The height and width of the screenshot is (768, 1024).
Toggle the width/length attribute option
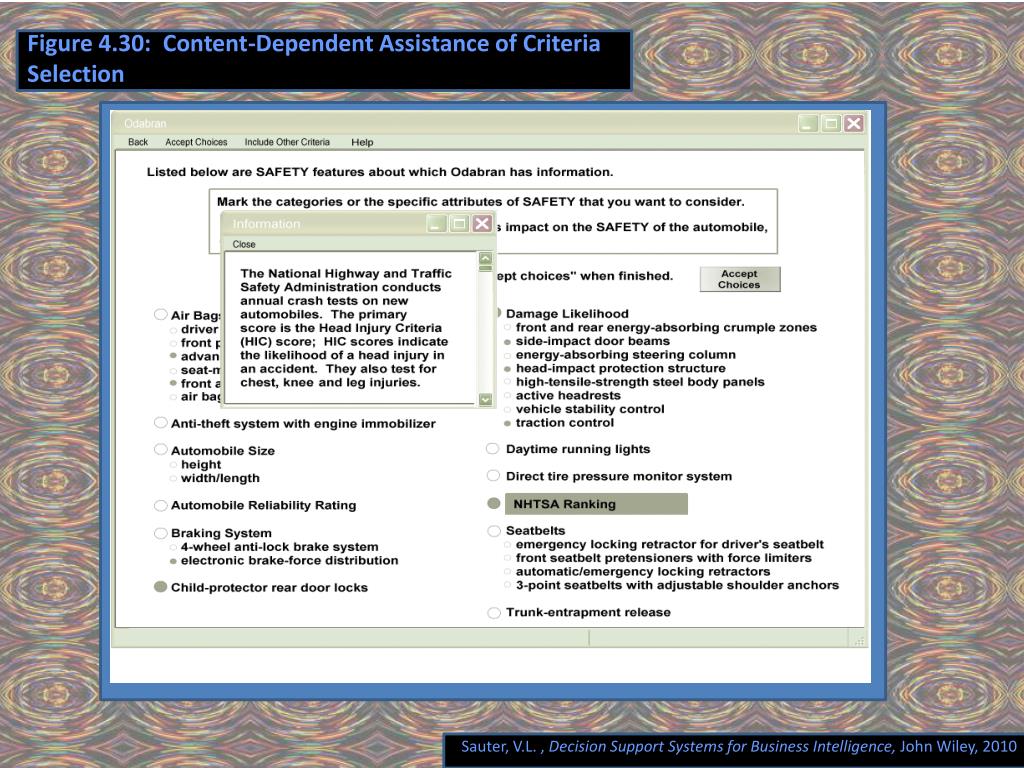point(173,478)
